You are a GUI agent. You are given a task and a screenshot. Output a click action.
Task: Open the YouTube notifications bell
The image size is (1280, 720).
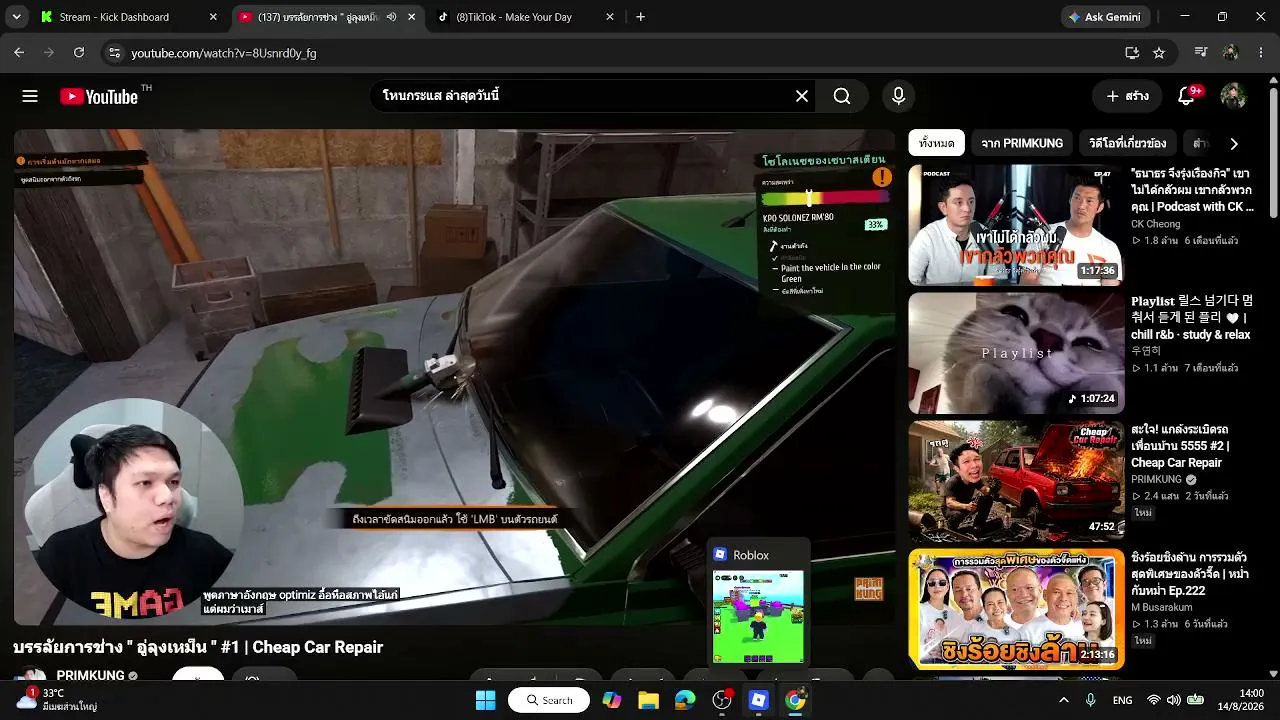click(x=1187, y=96)
